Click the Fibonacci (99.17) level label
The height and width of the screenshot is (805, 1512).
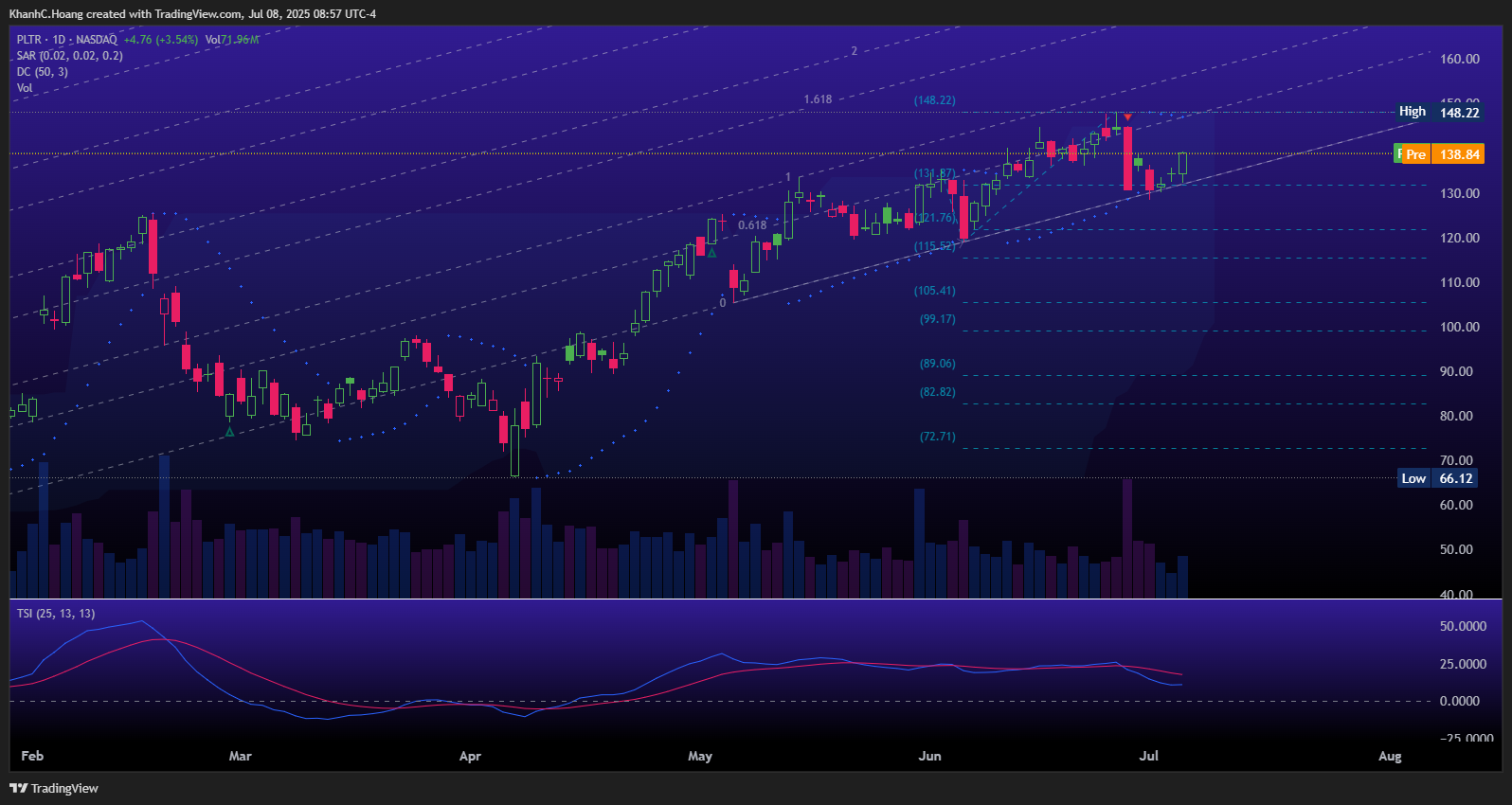coord(938,319)
